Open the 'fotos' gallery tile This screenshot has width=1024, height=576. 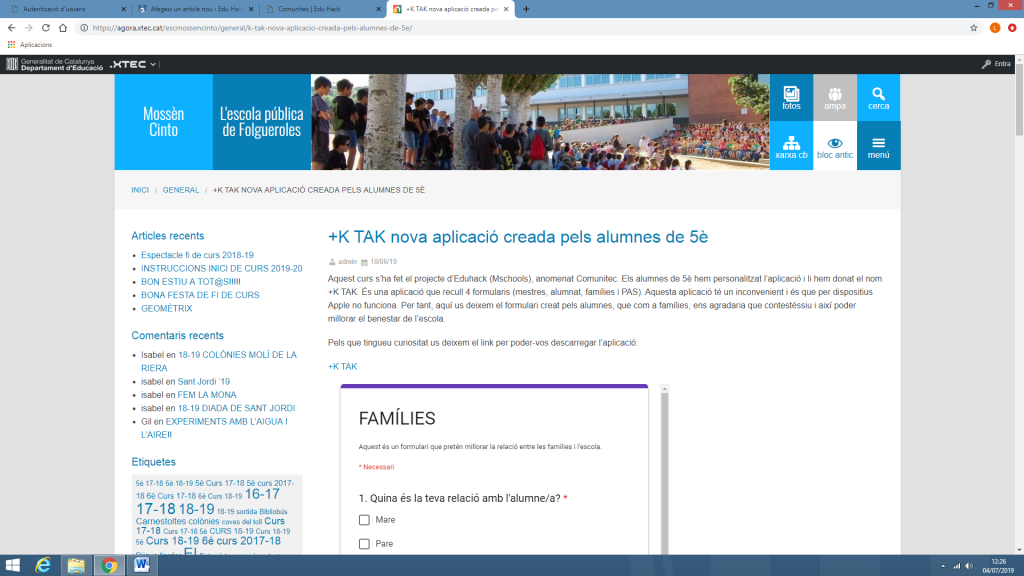791,97
